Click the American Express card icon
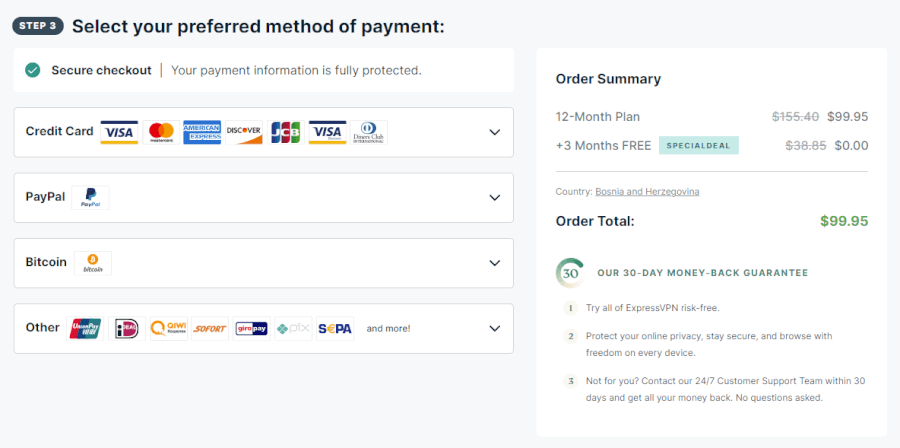 [x=202, y=132]
